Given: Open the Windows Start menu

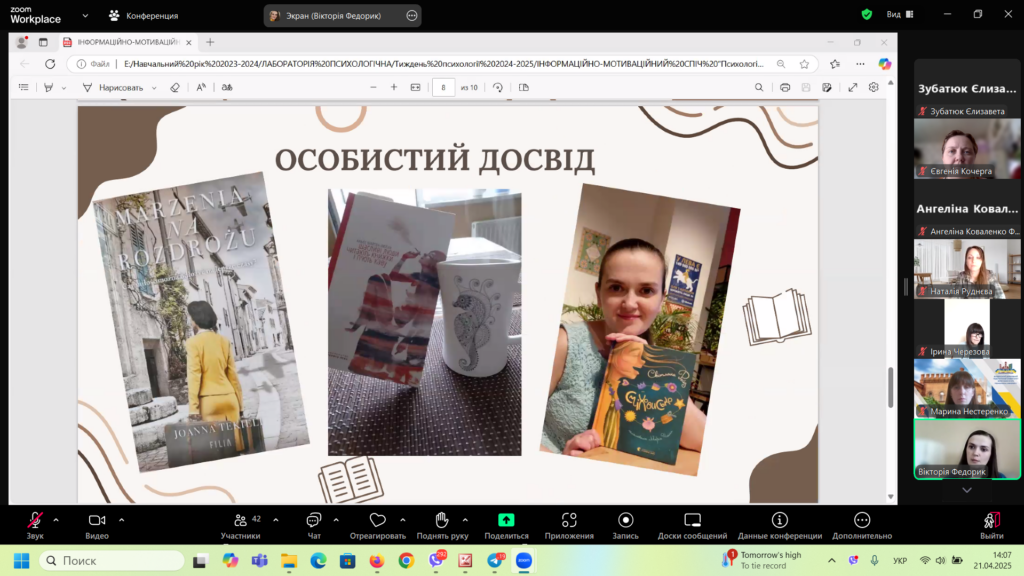Looking at the screenshot, I should pos(22,560).
